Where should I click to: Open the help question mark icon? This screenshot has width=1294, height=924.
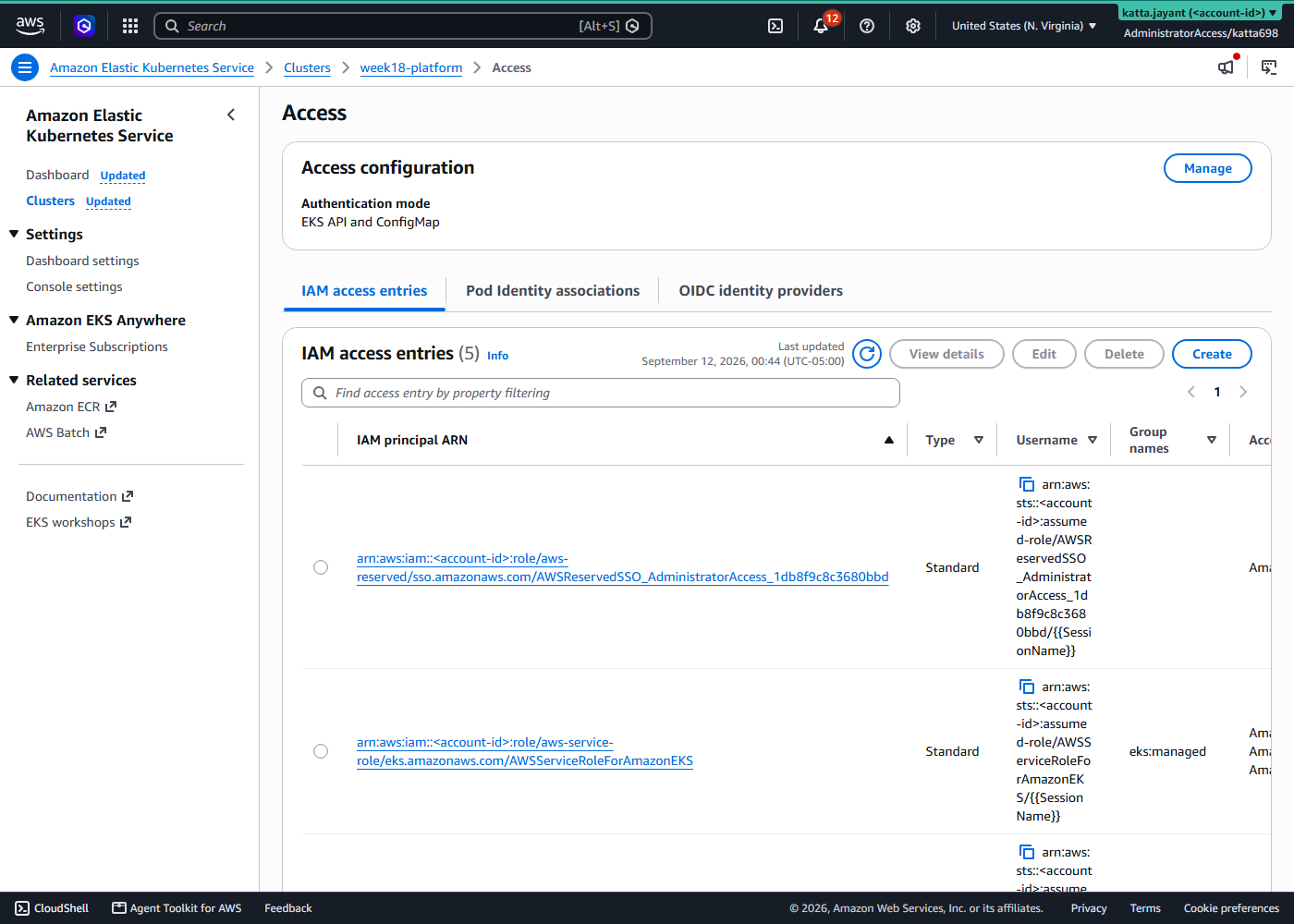[x=867, y=26]
